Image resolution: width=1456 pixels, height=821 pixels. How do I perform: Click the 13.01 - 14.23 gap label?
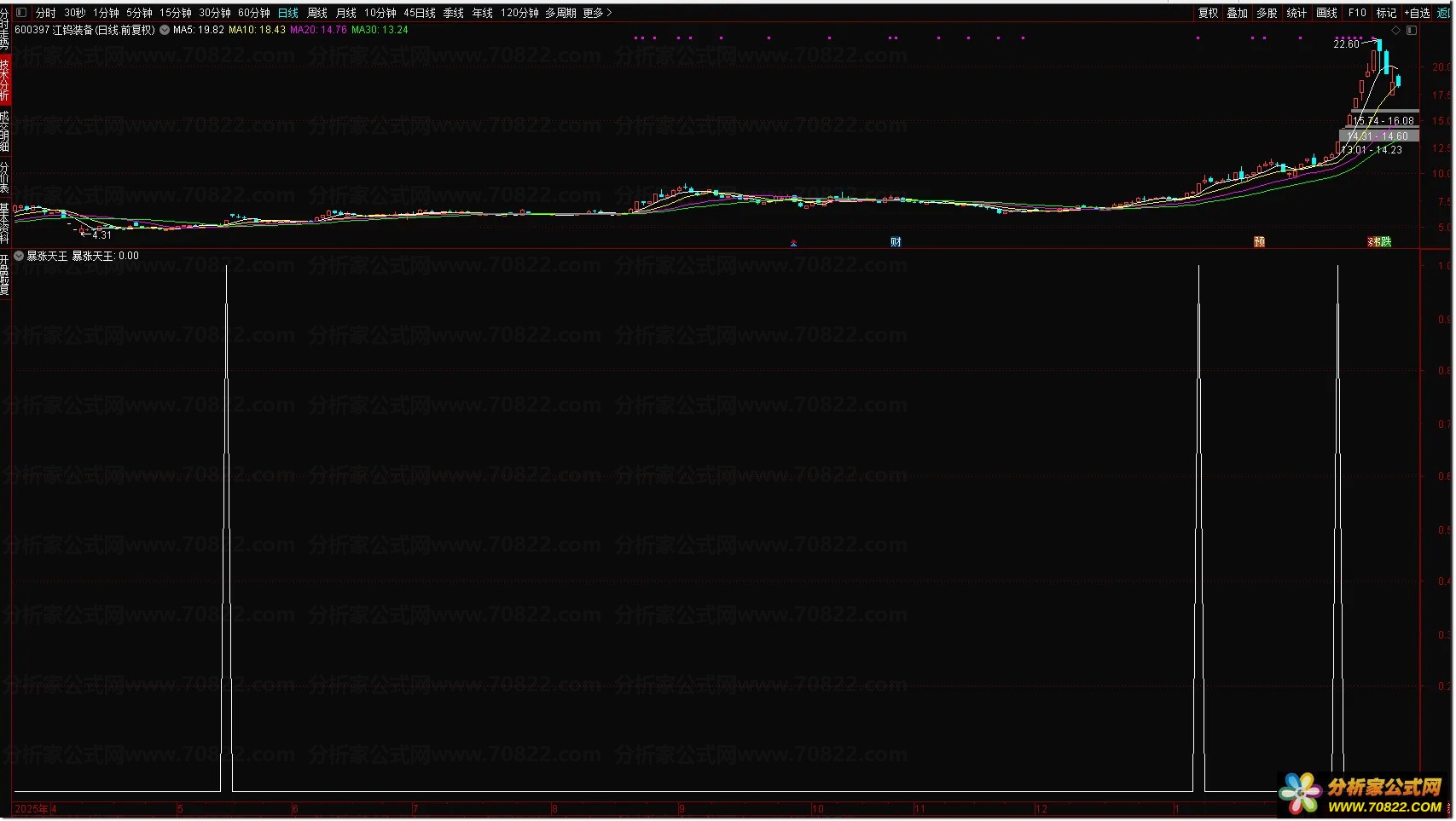coord(1372,150)
